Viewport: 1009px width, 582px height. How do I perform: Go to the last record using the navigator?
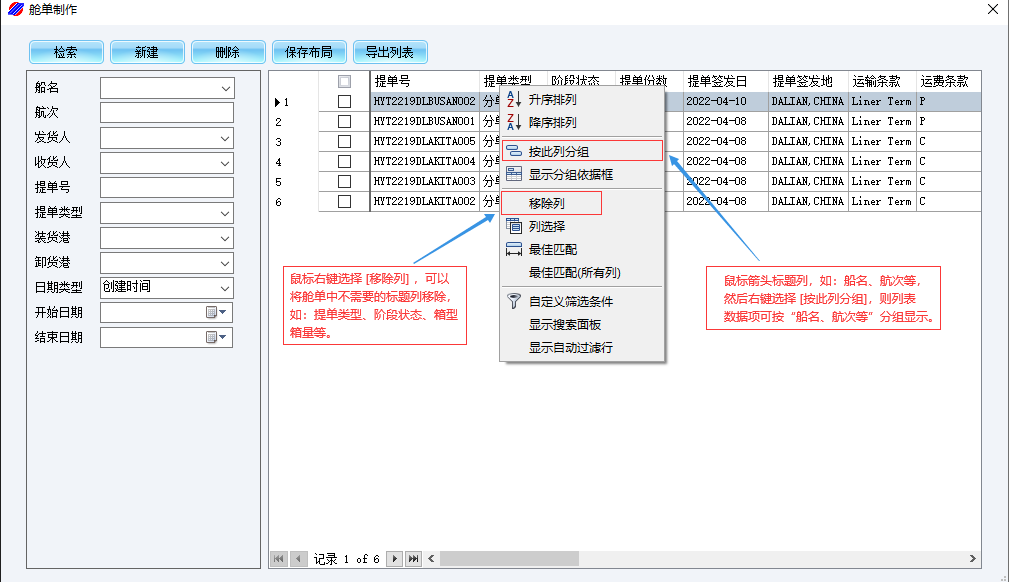413,559
